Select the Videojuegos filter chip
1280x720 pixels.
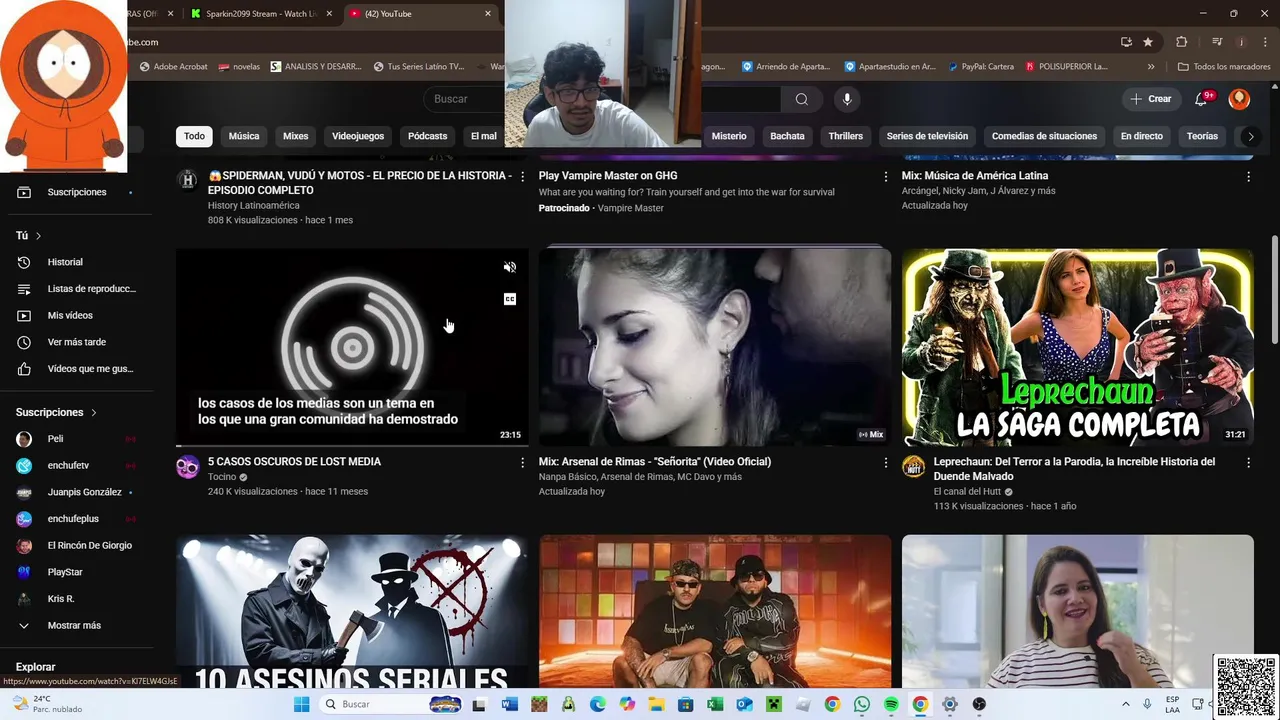pos(358,136)
